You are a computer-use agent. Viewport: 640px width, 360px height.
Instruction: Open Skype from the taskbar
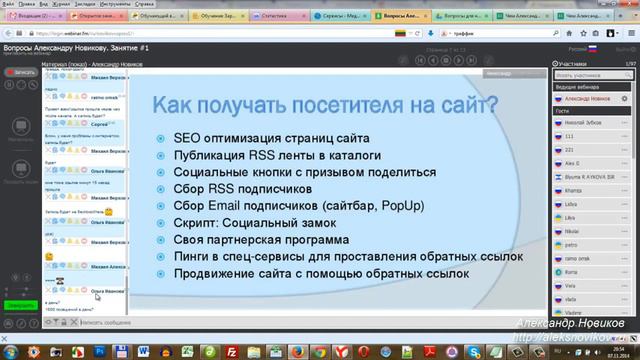[x=474, y=351]
